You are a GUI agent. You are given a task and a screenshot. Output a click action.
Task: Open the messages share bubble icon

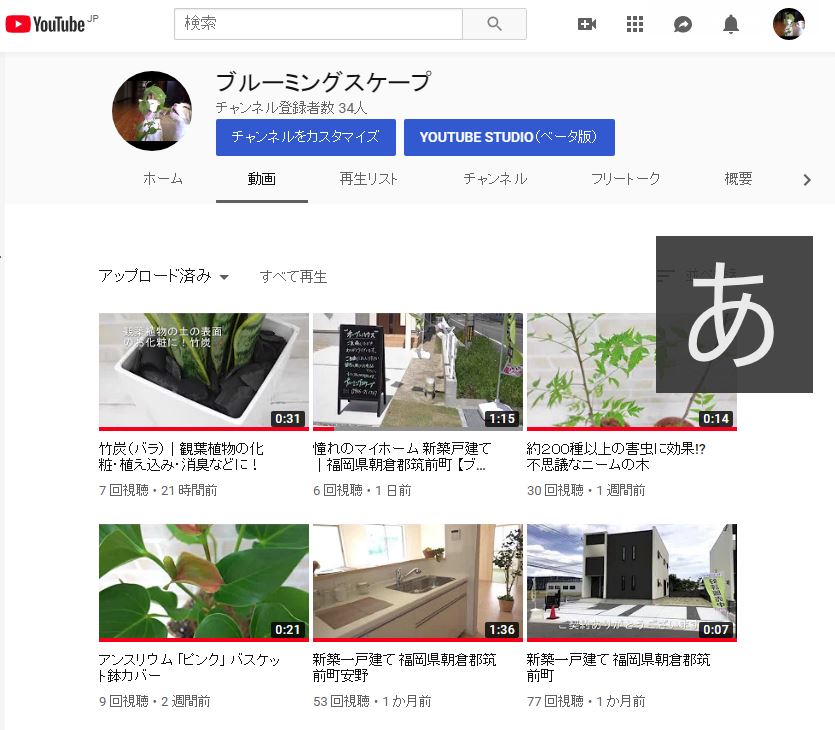pyautogui.click(x=683, y=24)
